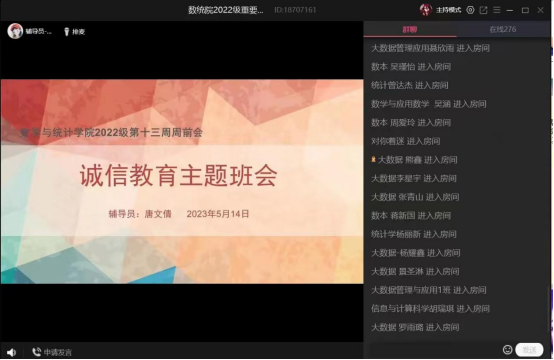Screen dimensions: 554x360
Task: Click the 主持模式 label
Action: [448, 10]
